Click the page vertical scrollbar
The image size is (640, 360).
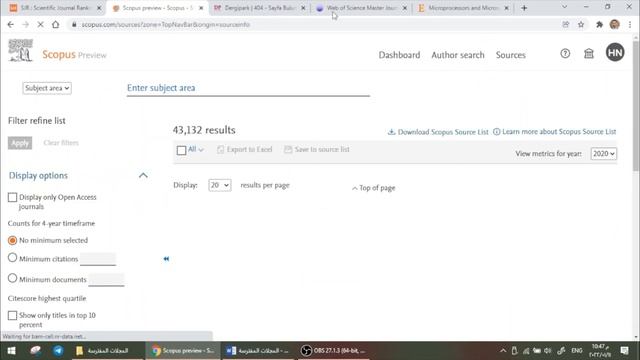point(636,106)
